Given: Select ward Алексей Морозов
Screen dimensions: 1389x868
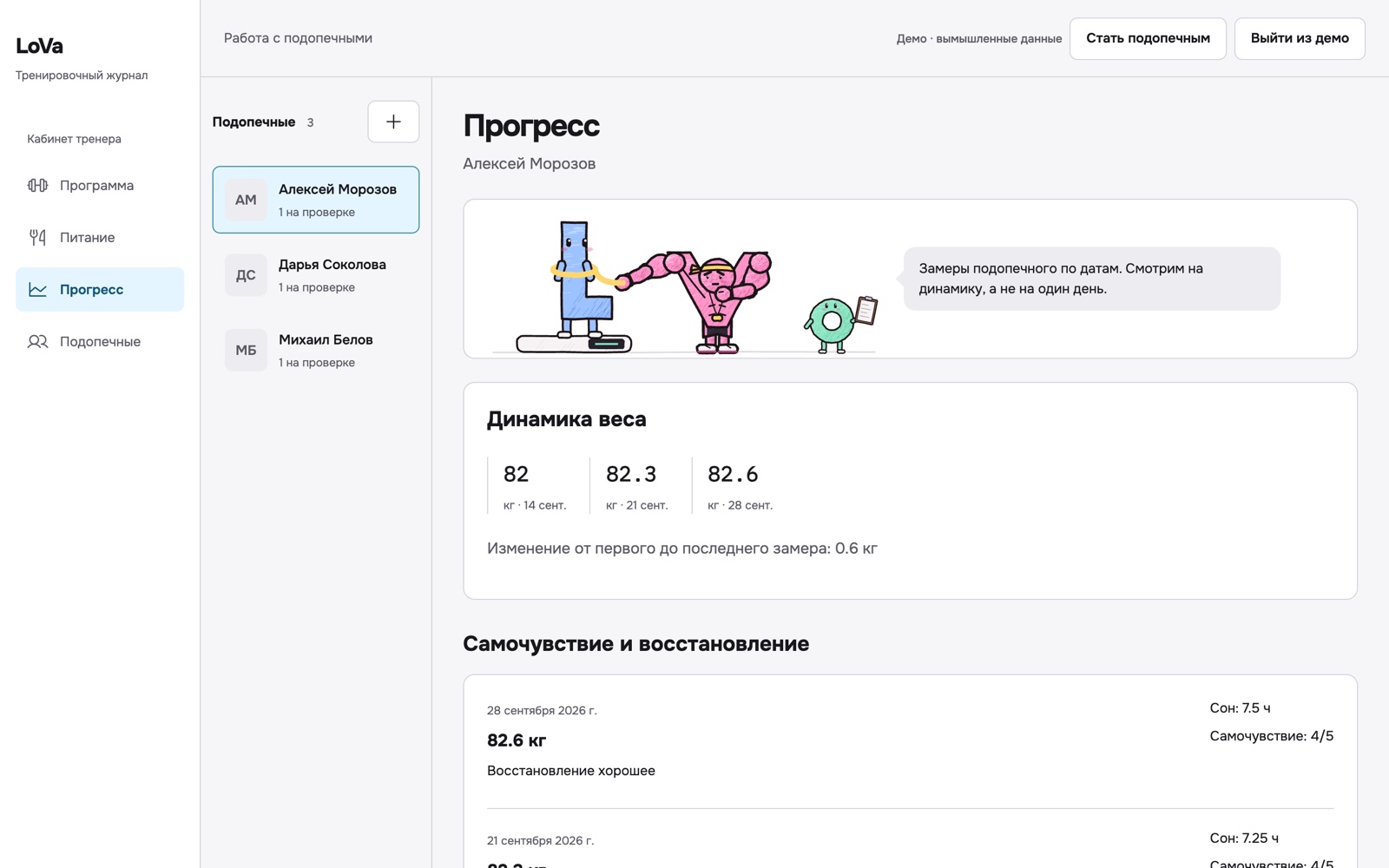Looking at the screenshot, I should 316,200.
